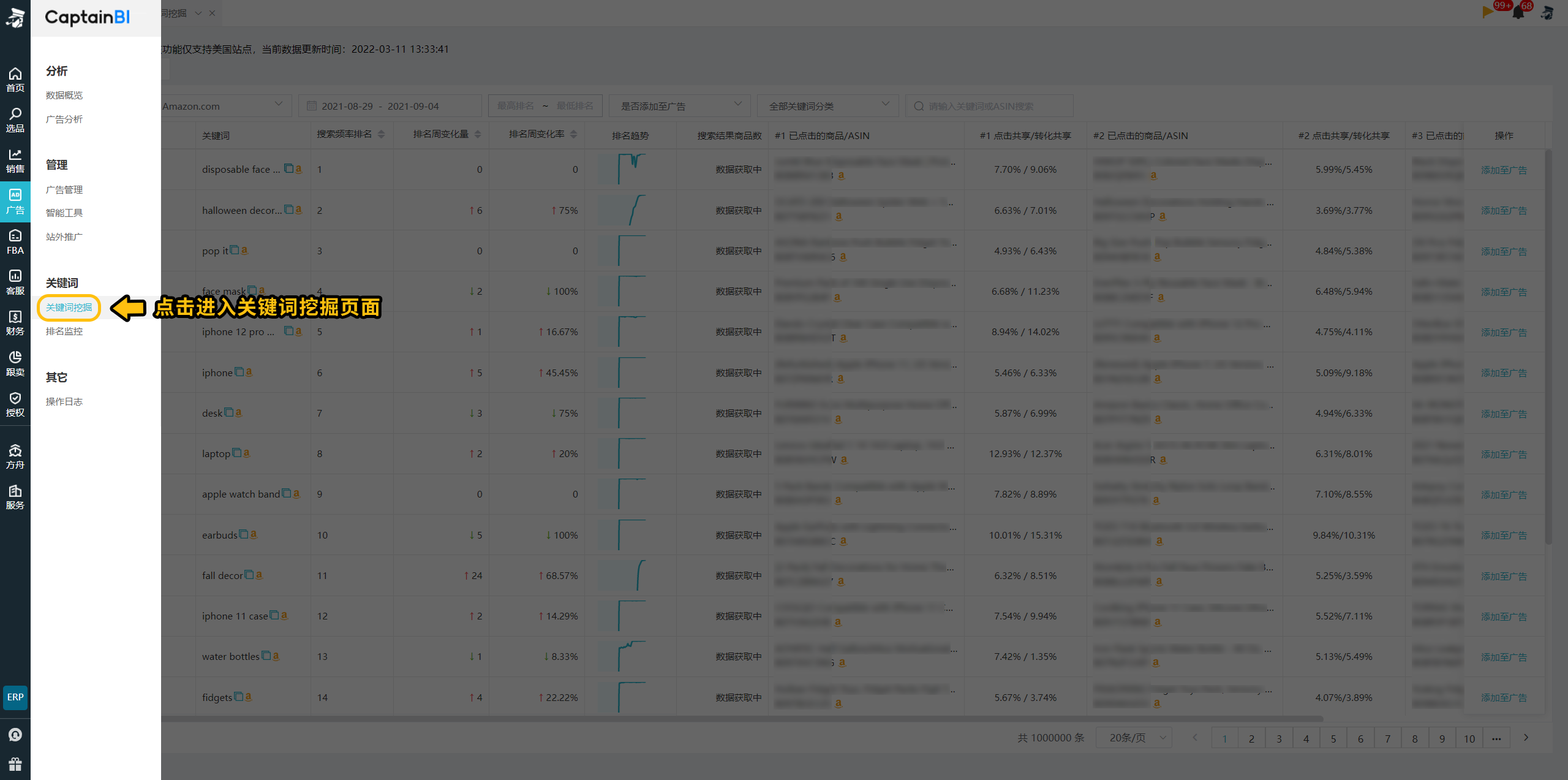Viewport: 1568px width, 780px height.
Task: Click the 最高排名 input field
Action: pos(515,105)
